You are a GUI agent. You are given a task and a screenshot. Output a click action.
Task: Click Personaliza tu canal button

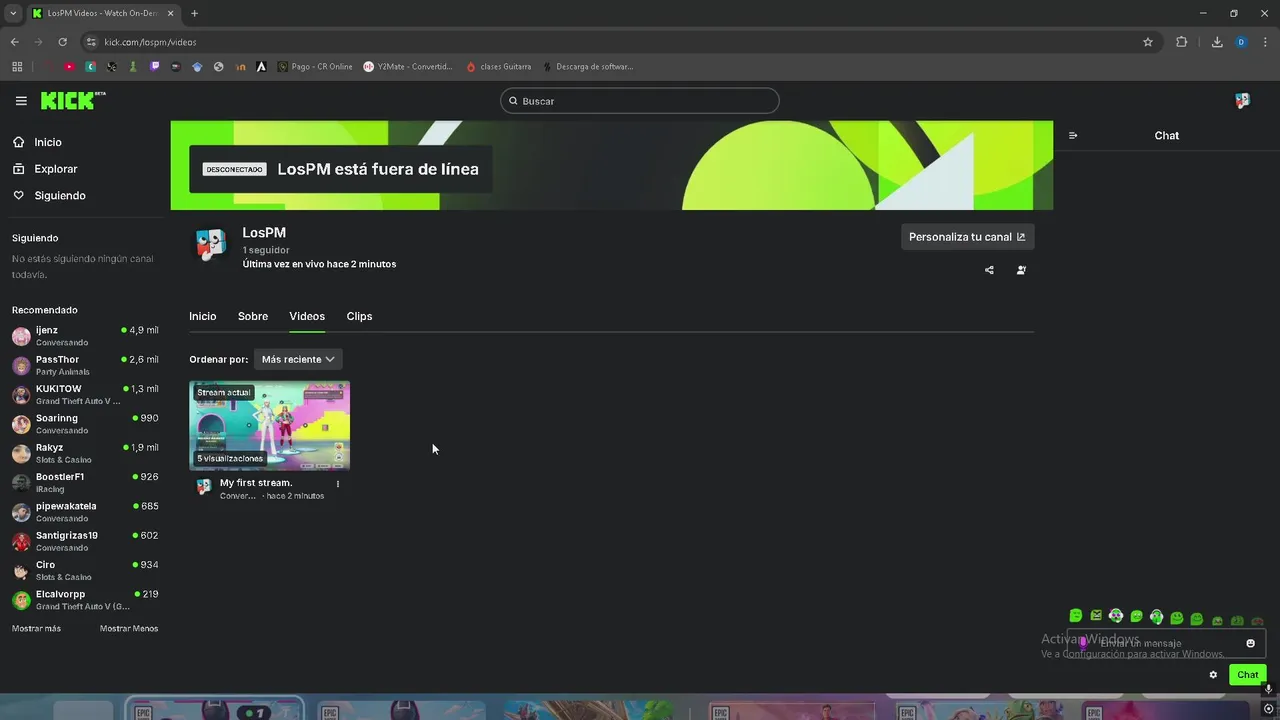coord(967,237)
